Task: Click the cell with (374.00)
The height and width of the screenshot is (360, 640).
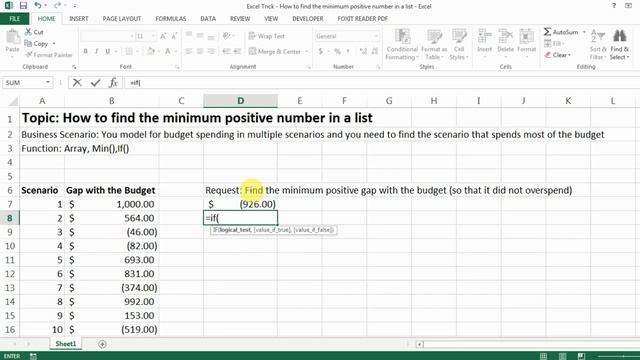Action: 111,288
